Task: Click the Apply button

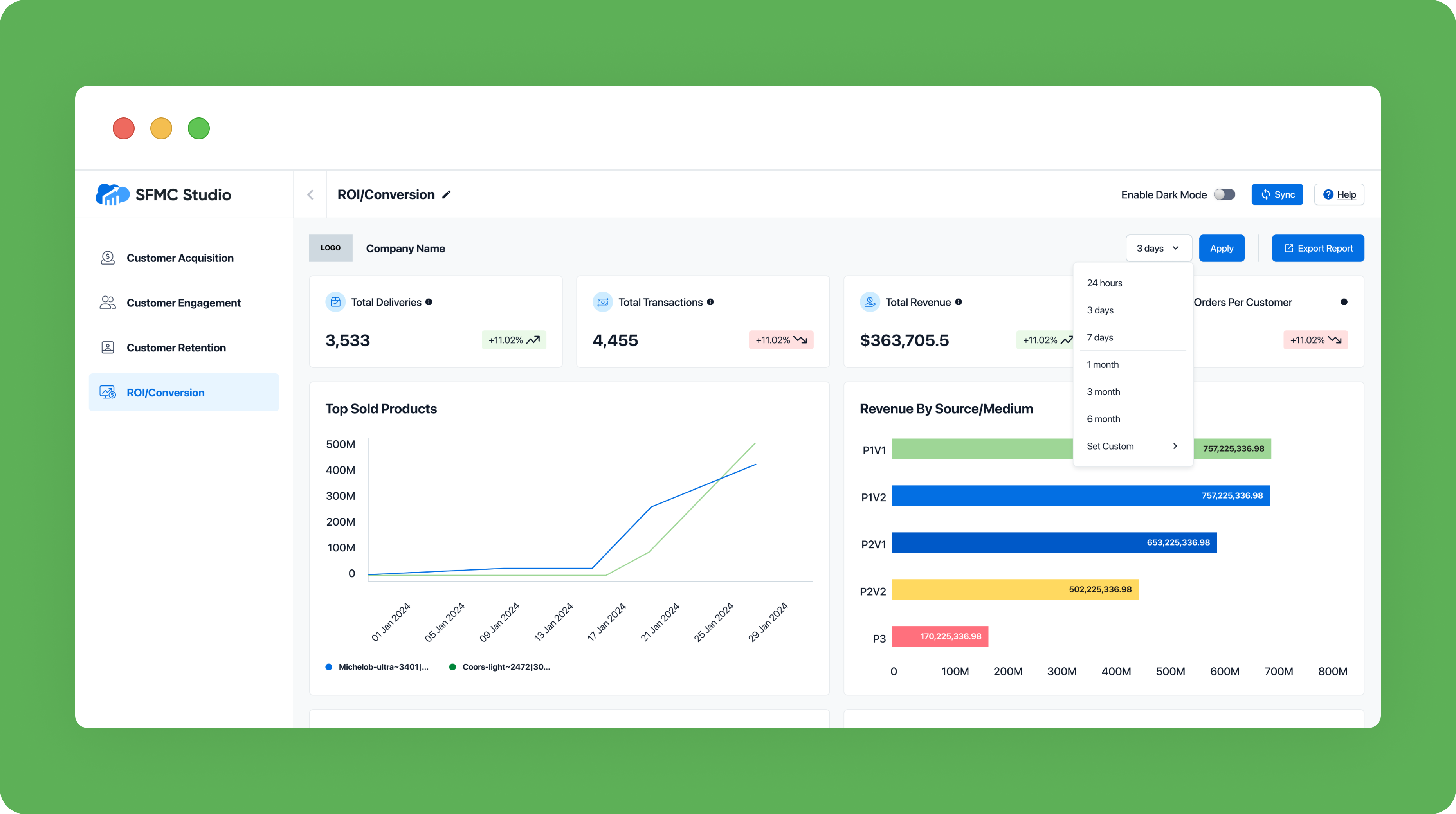Action: [1222, 248]
